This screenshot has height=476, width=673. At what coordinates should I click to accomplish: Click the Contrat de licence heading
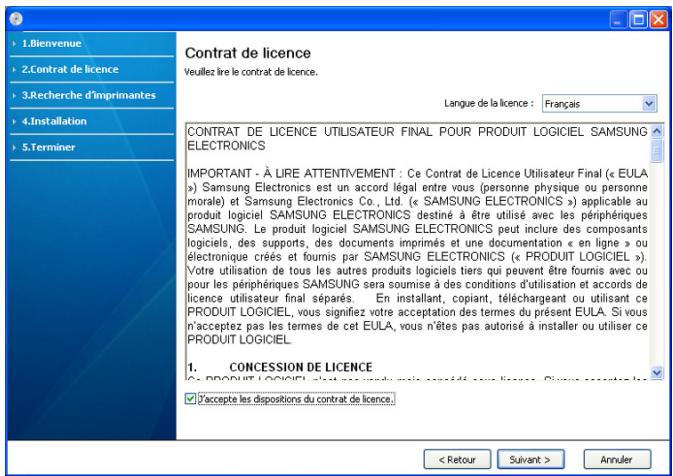click(x=248, y=53)
